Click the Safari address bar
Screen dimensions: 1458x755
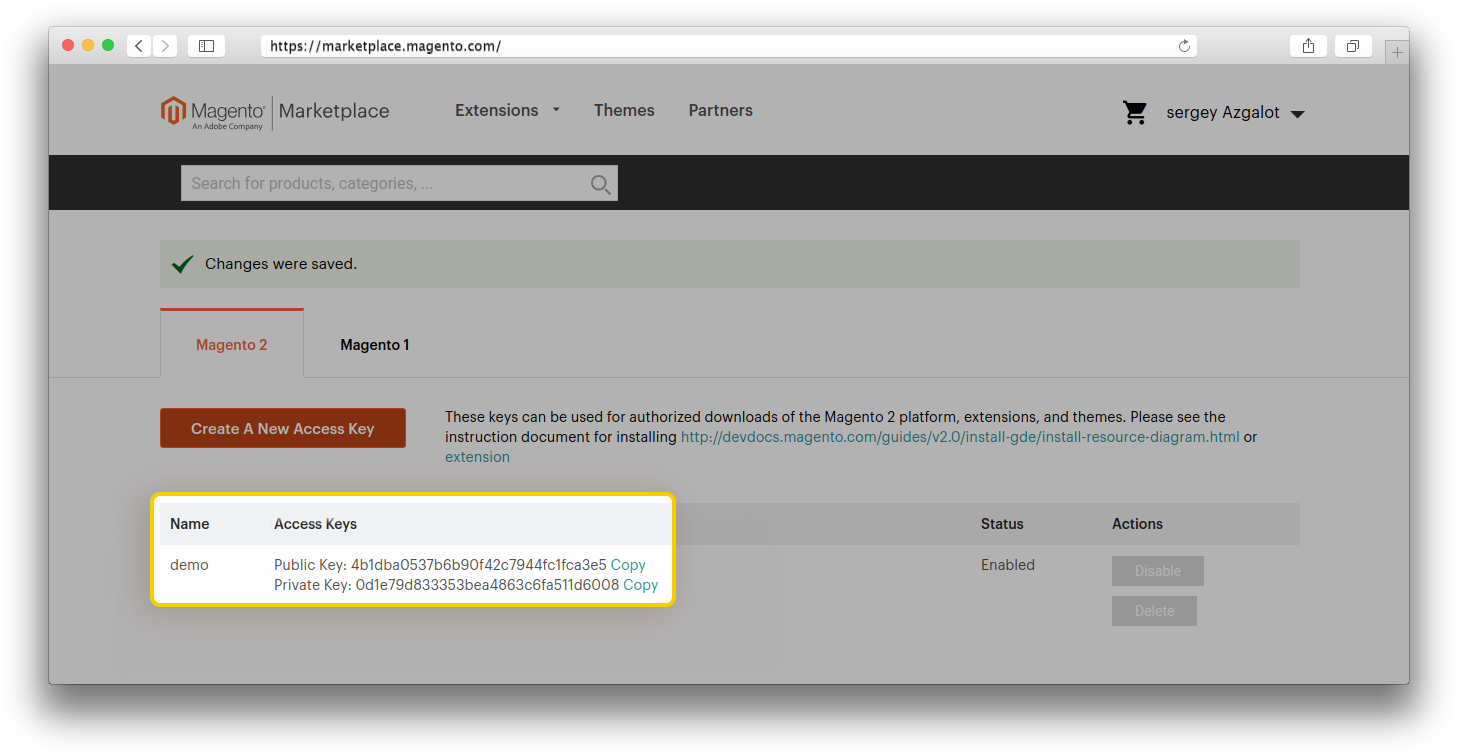pyautogui.click(x=728, y=46)
